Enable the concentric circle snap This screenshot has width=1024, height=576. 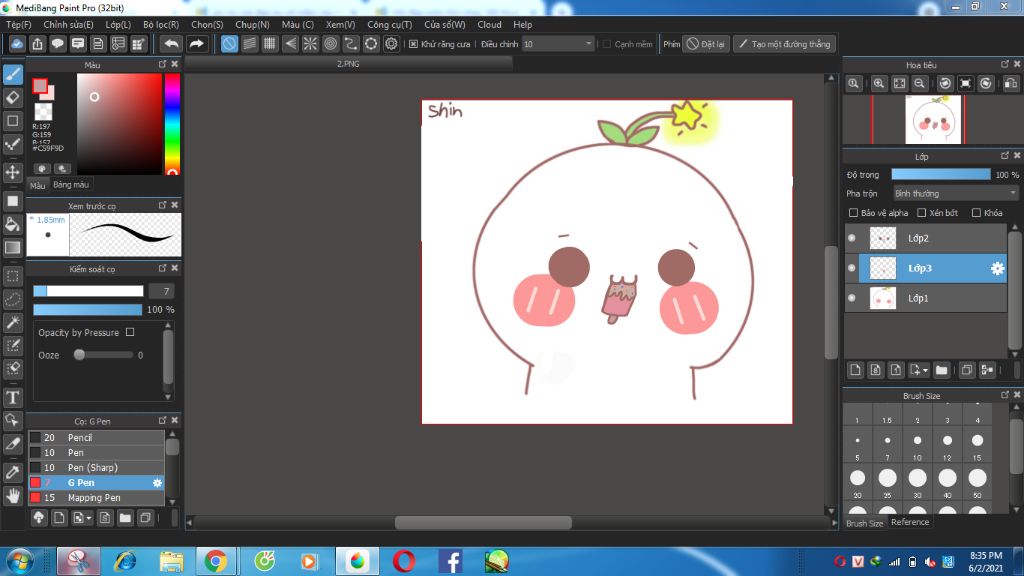point(330,44)
